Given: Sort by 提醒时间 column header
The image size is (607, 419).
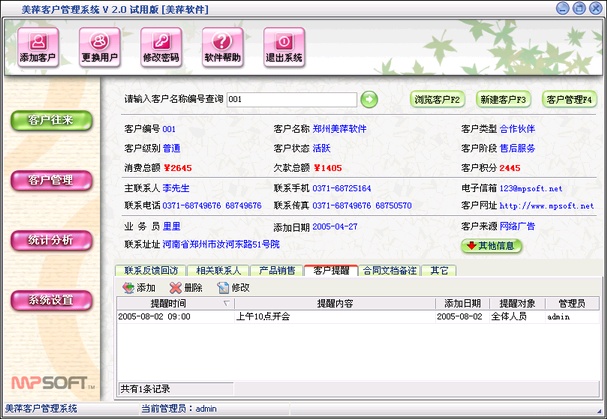Looking at the screenshot, I should (168, 303).
